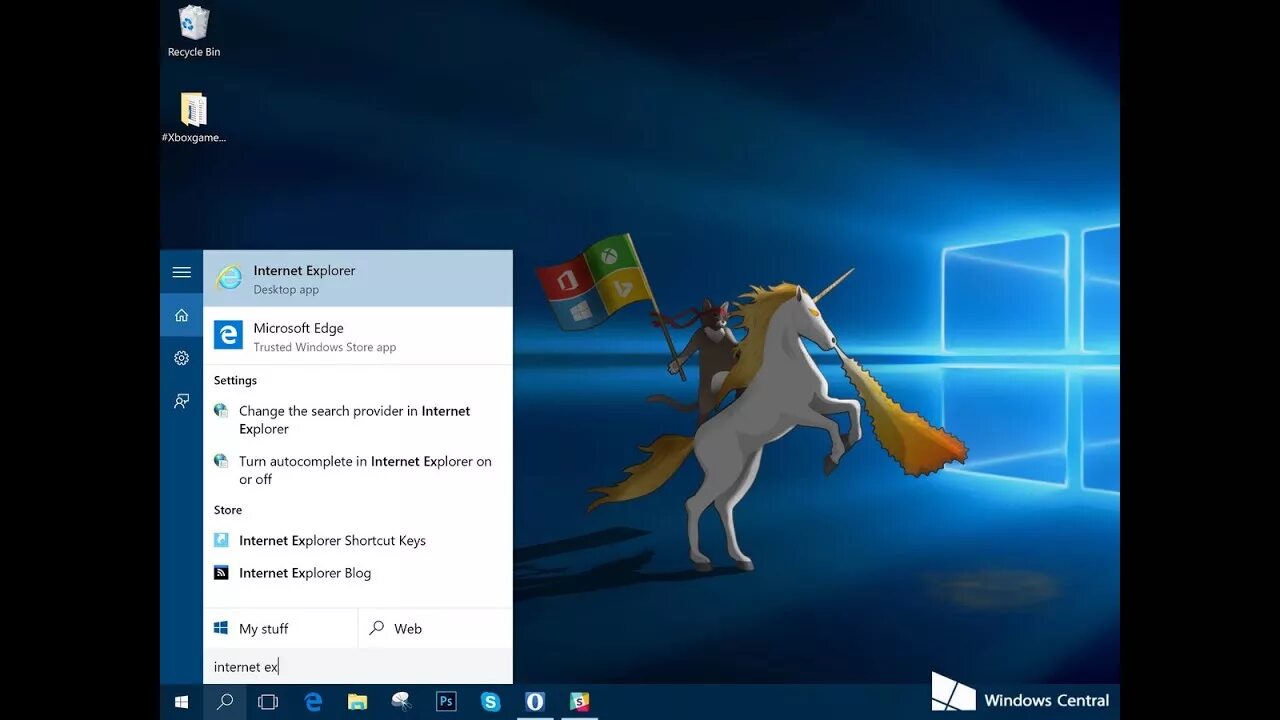1280x720 pixels.
Task: Click the taskbar search magnifier icon
Action: pos(225,702)
